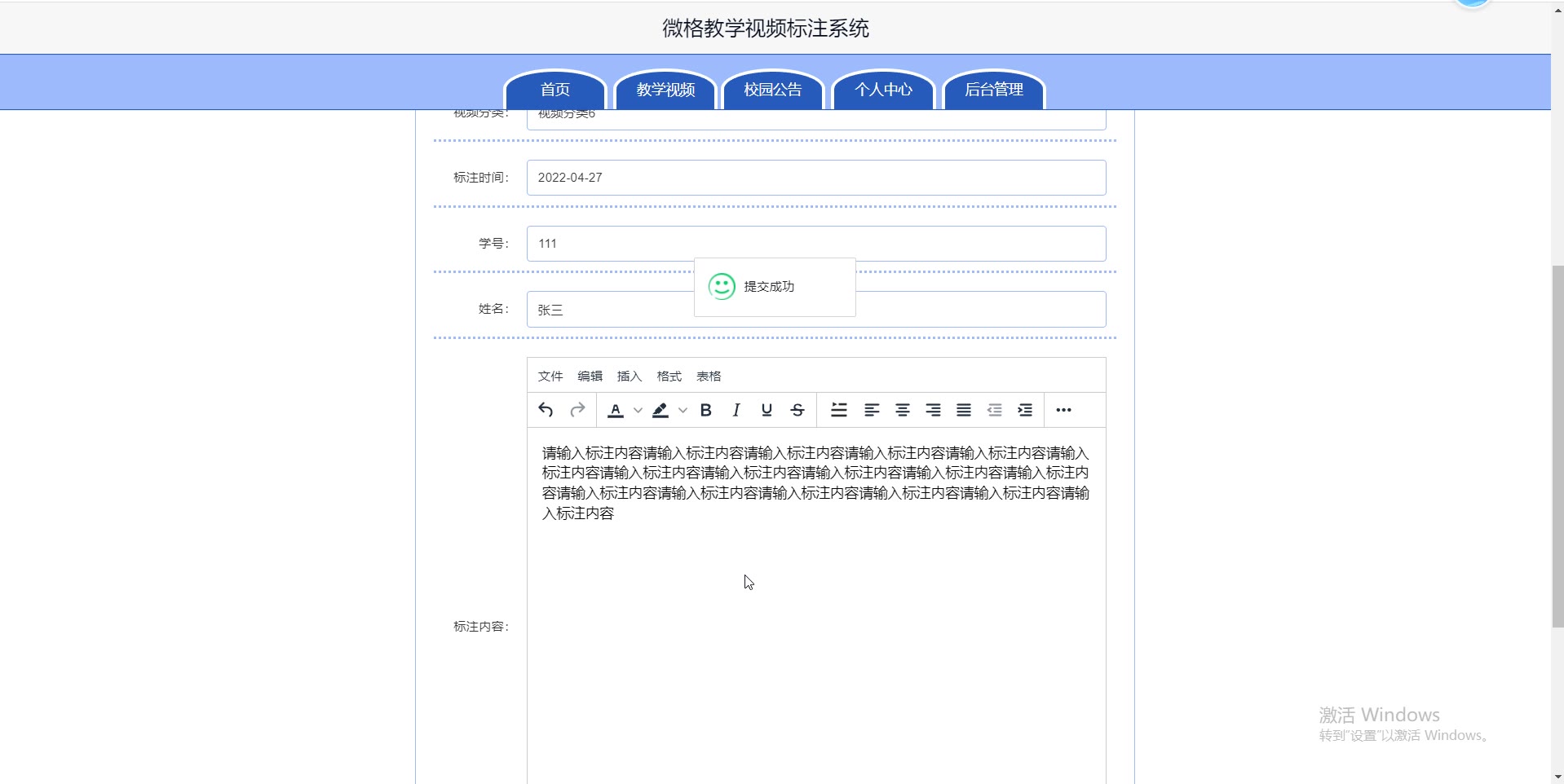Click the 微格教学视频标注系统 title
The width and height of the screenshot is (1564, 784).
coord(765,29)
